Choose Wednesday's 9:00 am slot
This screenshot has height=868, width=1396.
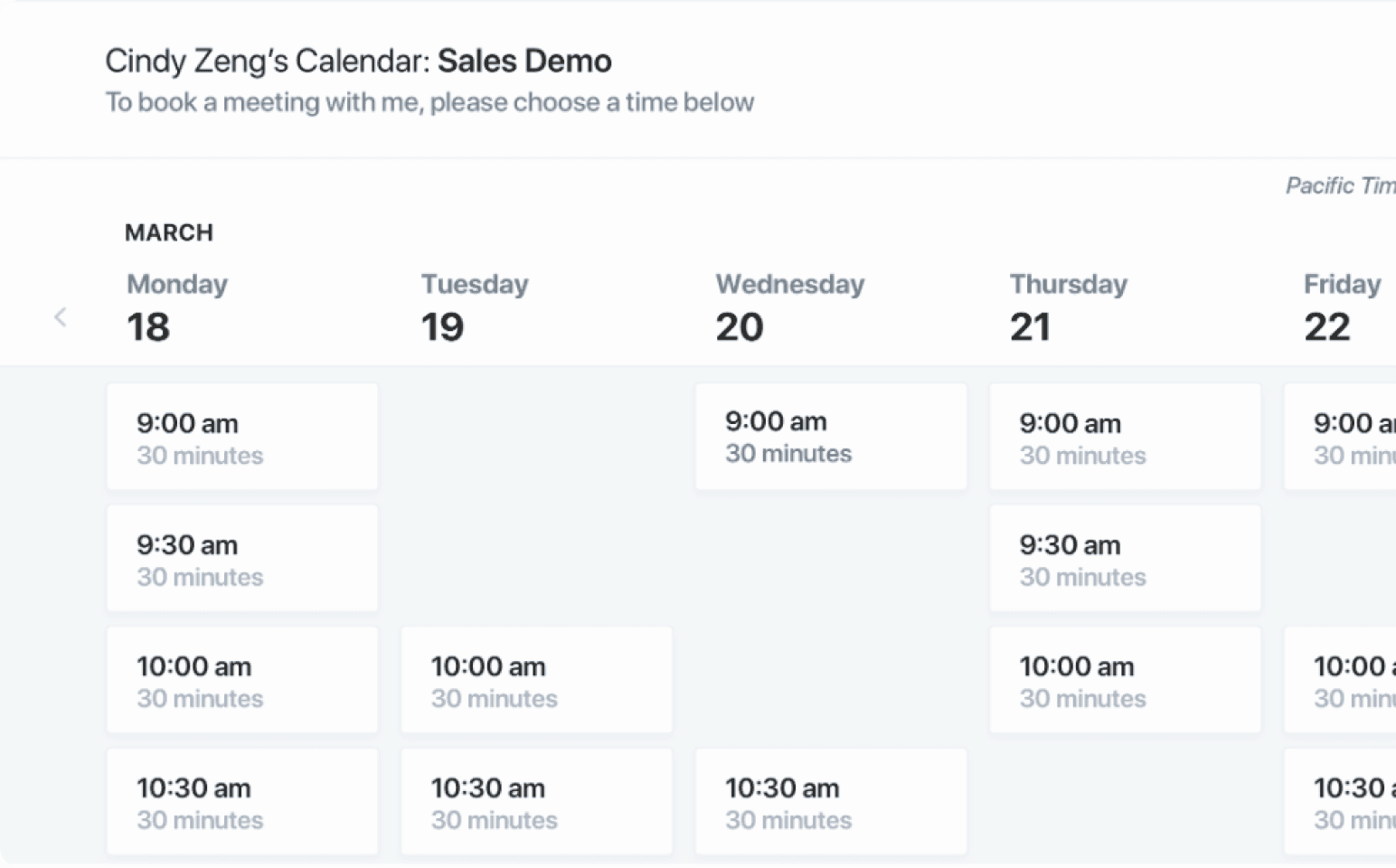click(830, 437)
